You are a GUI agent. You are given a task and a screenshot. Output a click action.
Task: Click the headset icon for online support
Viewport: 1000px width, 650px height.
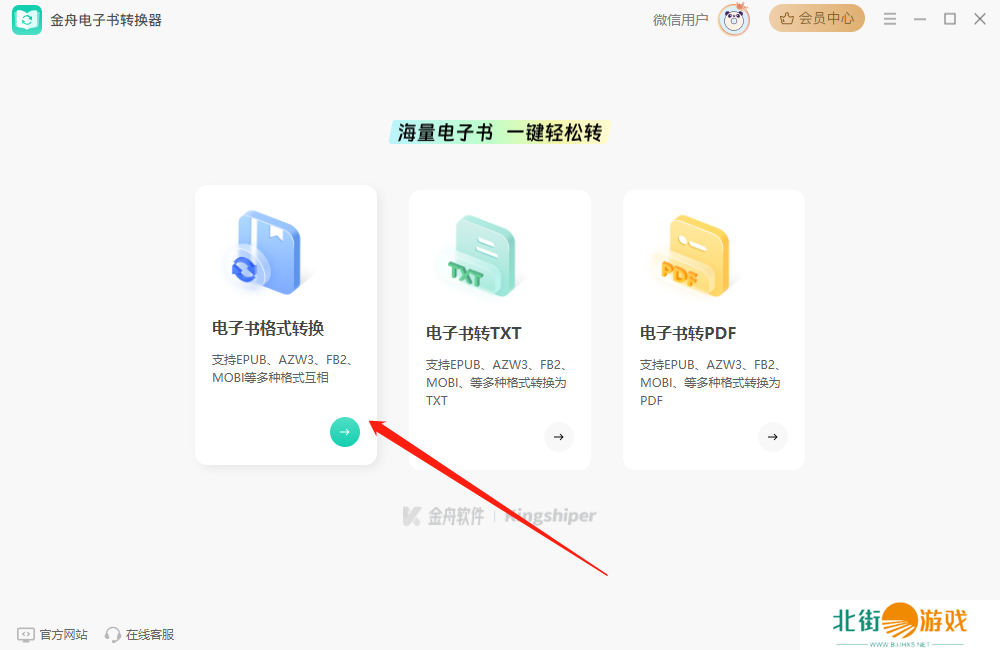pyautogui.click(x=113, y=634)
